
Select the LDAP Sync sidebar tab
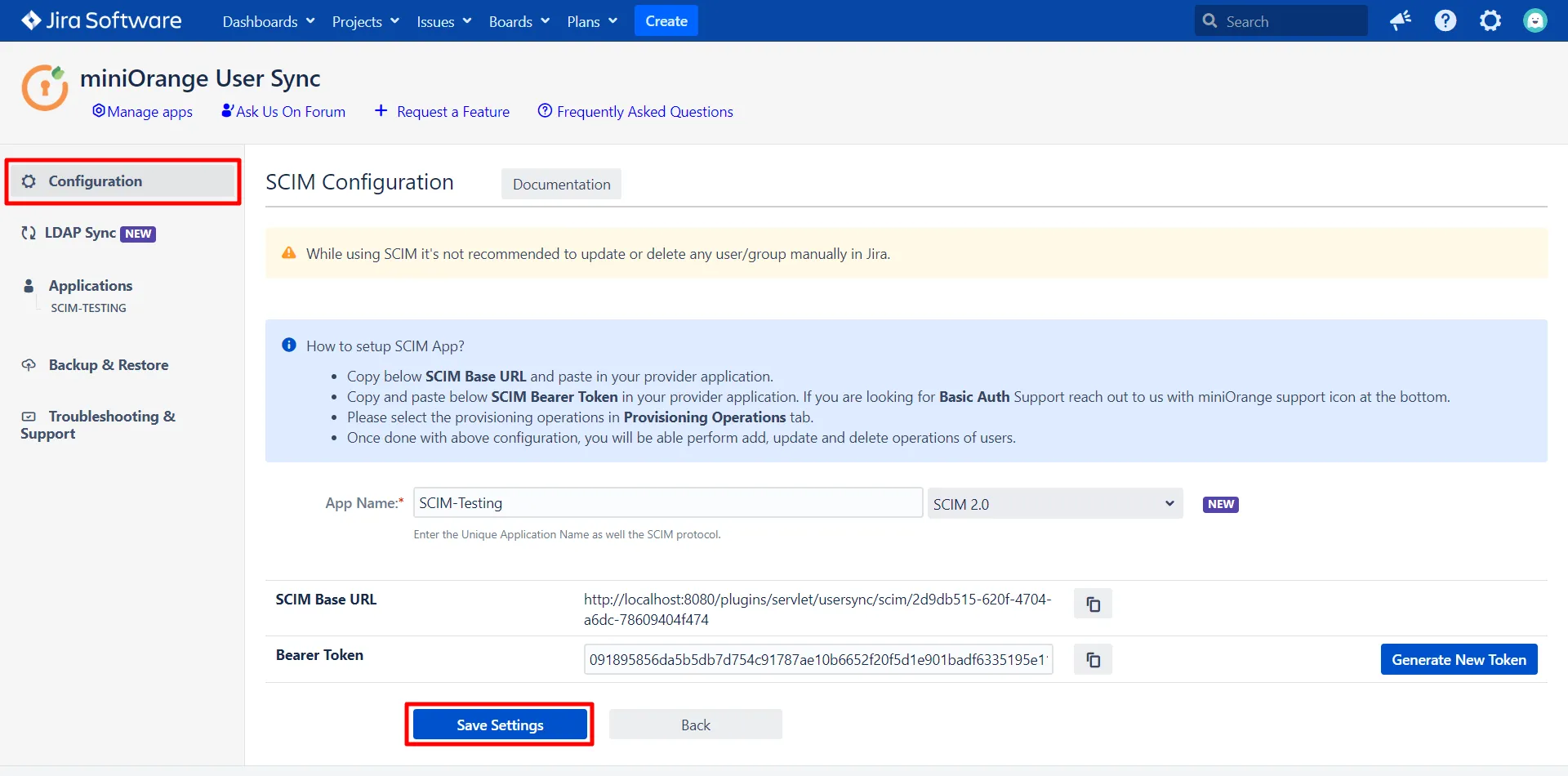(88, 233)
